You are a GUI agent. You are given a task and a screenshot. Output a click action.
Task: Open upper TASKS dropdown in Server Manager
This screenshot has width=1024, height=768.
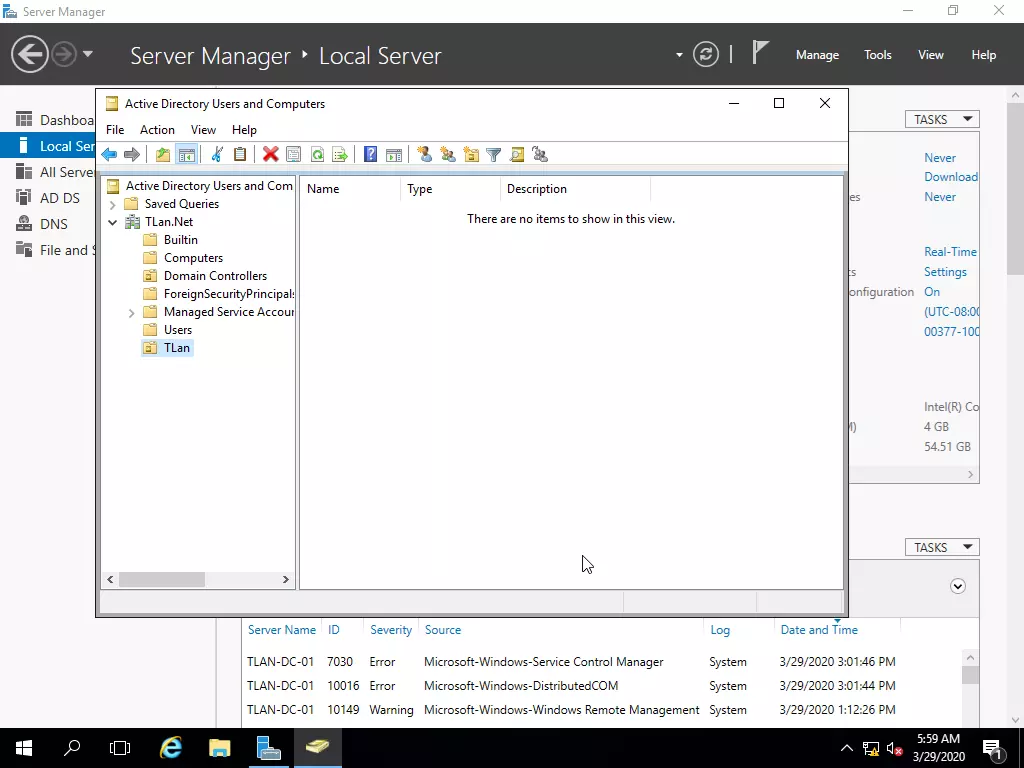click(942, 120)
